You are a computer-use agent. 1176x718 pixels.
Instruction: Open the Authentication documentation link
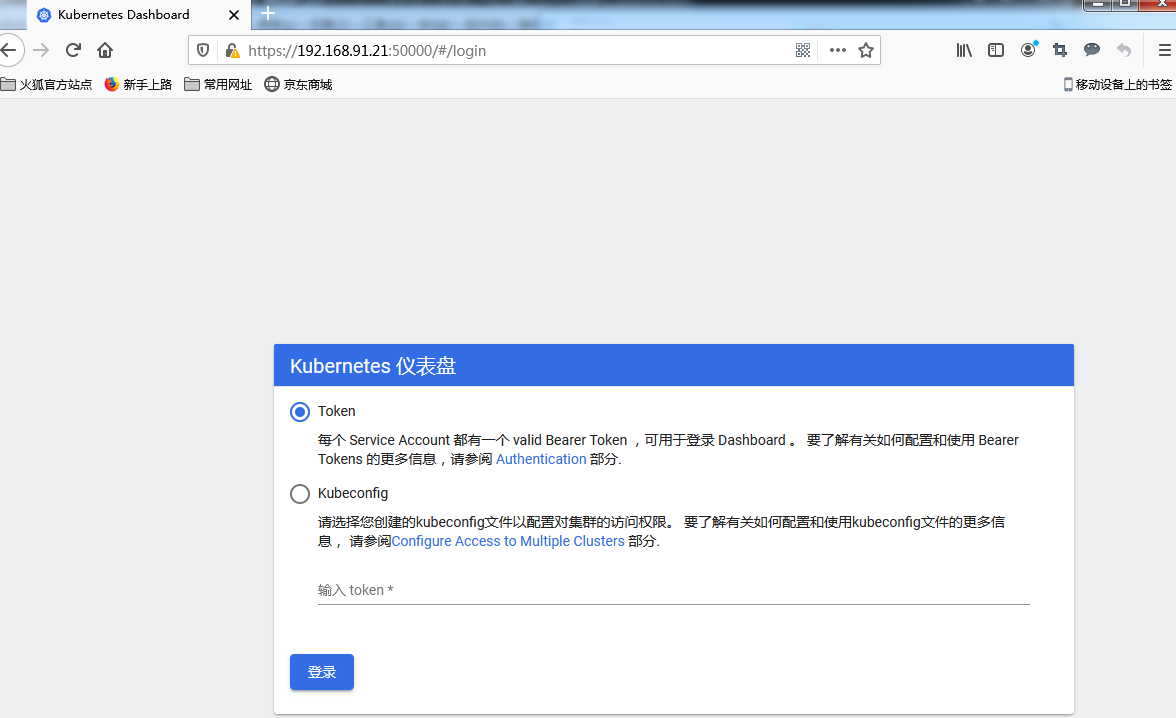[541, 459]
